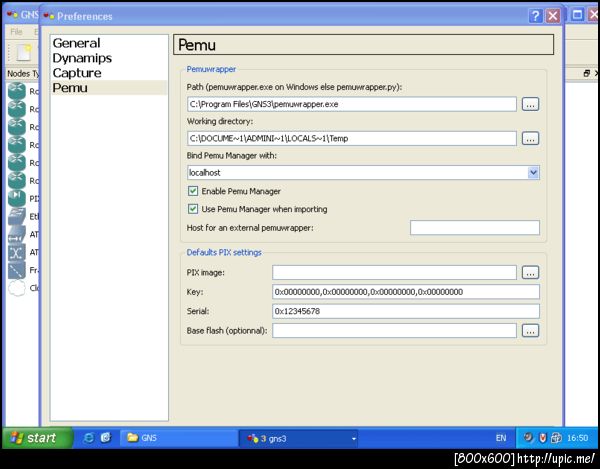This screenshot has height=469, width=600.
Task: Click the first system tray icon left of the shield
Action: [x=528, y=437]
